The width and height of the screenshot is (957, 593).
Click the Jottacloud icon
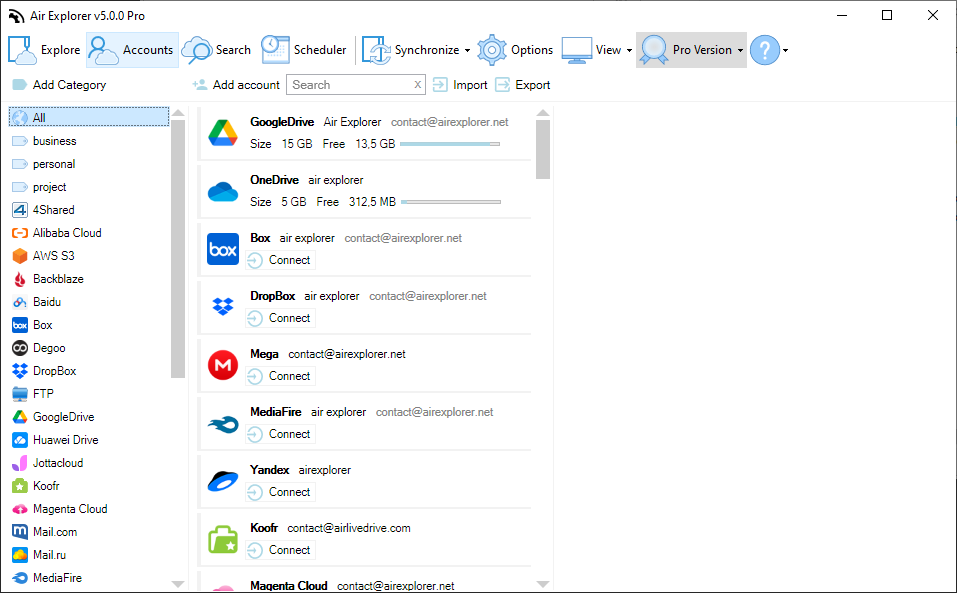pos(20,463)
